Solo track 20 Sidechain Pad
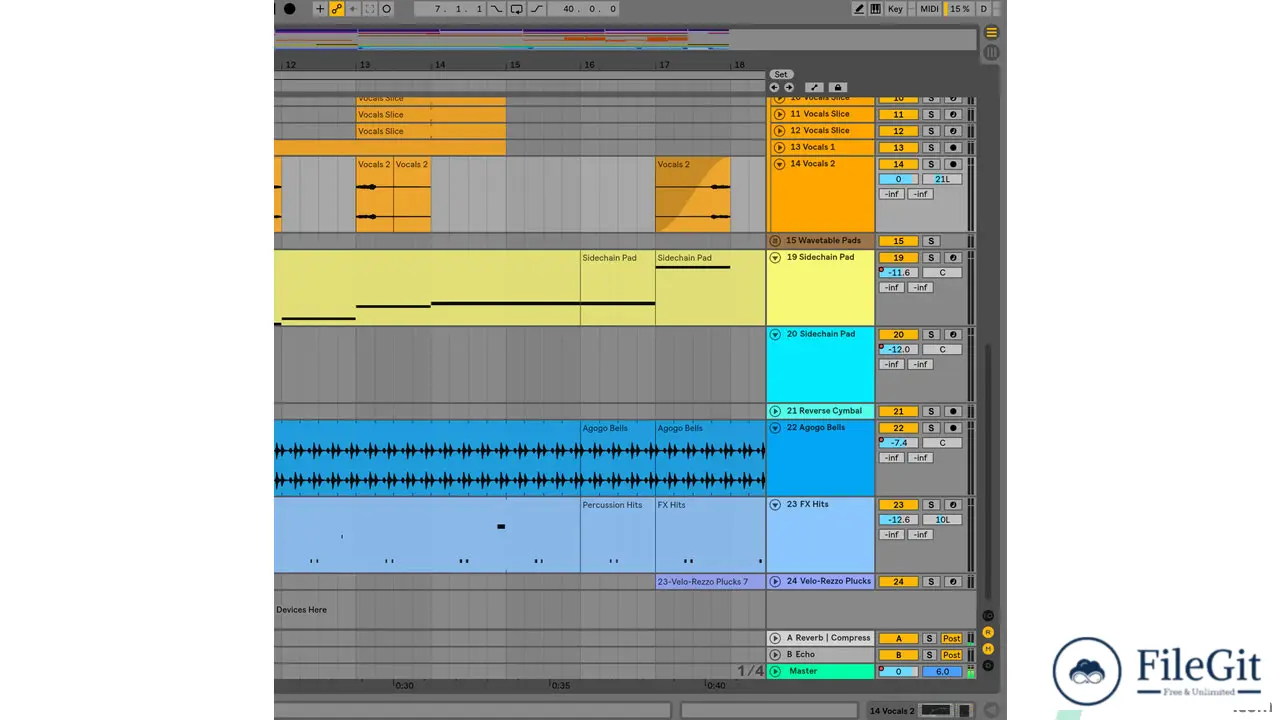 [x=930, y=335]
